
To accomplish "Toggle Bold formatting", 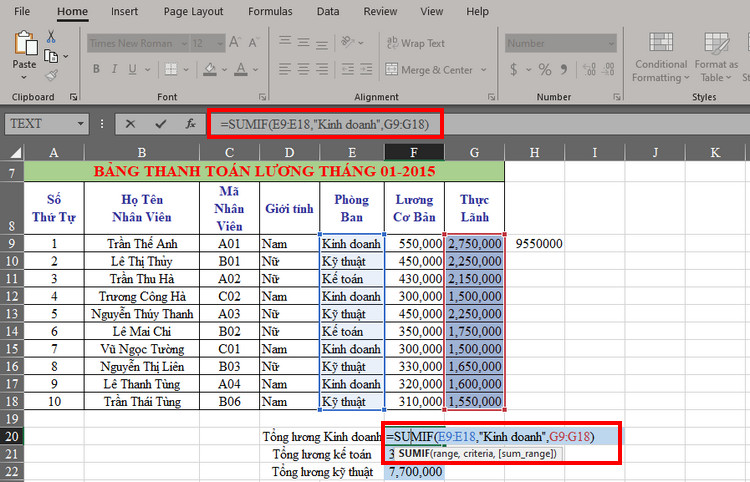I will tap(97, 70).
